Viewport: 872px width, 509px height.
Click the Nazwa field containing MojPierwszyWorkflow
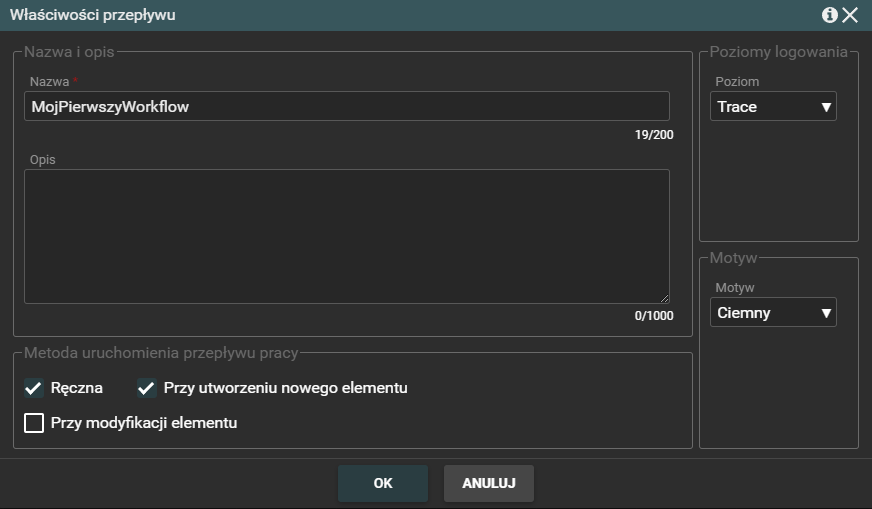pyautogui.click(x=346, y=107)
